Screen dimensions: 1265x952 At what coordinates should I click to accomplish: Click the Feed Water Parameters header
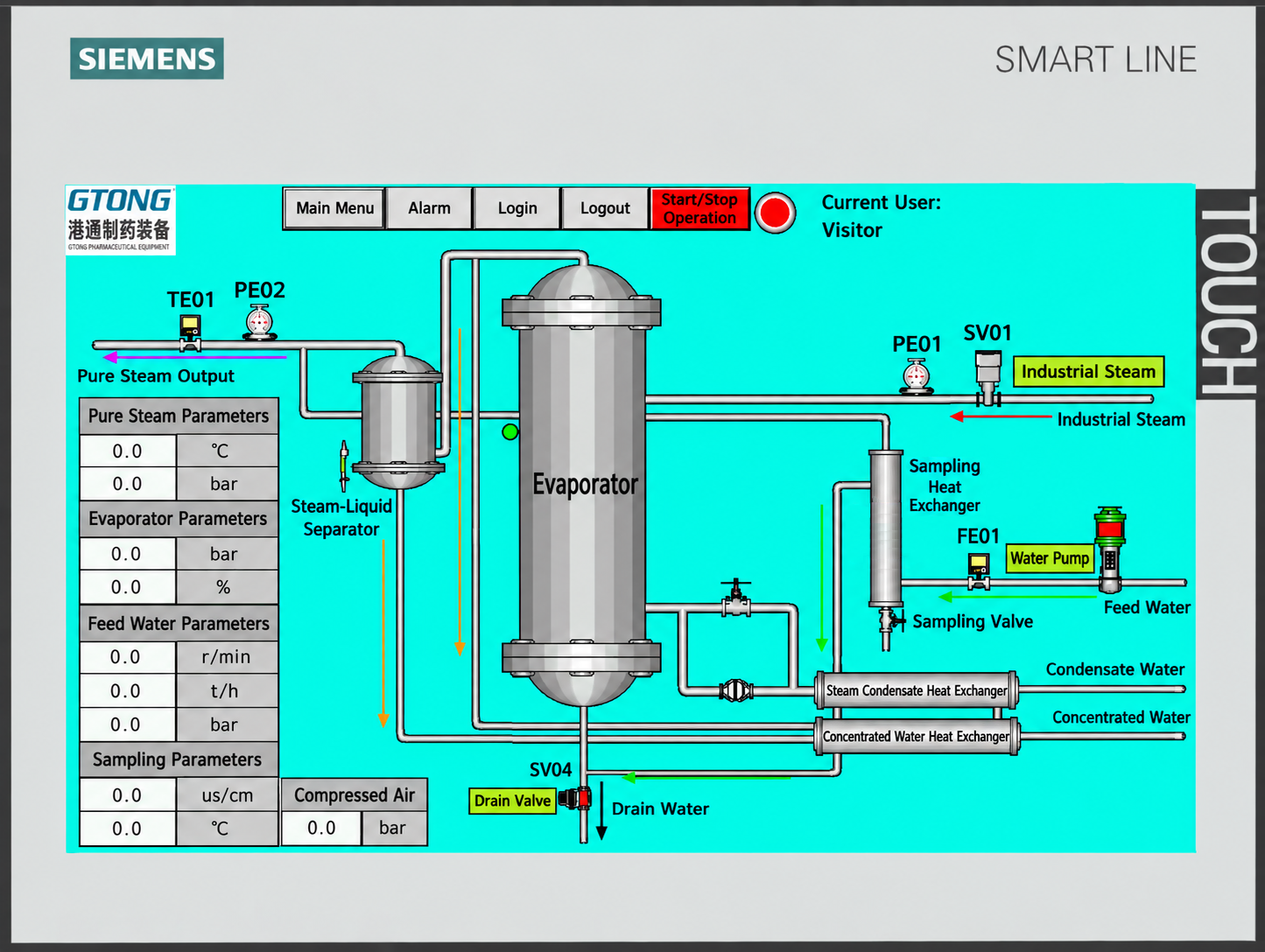[x=179, y=623]
